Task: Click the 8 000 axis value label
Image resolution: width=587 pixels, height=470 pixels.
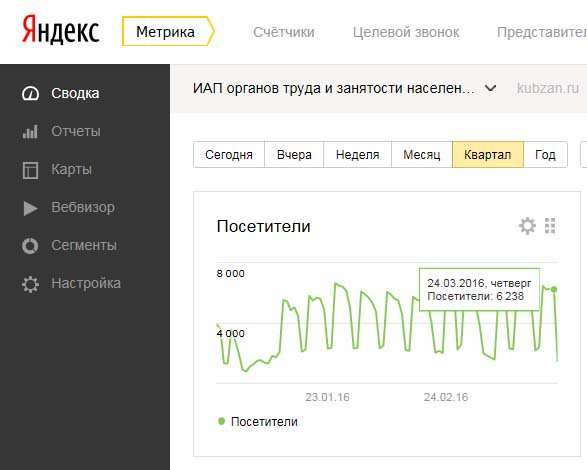Action: coord(231,273)
